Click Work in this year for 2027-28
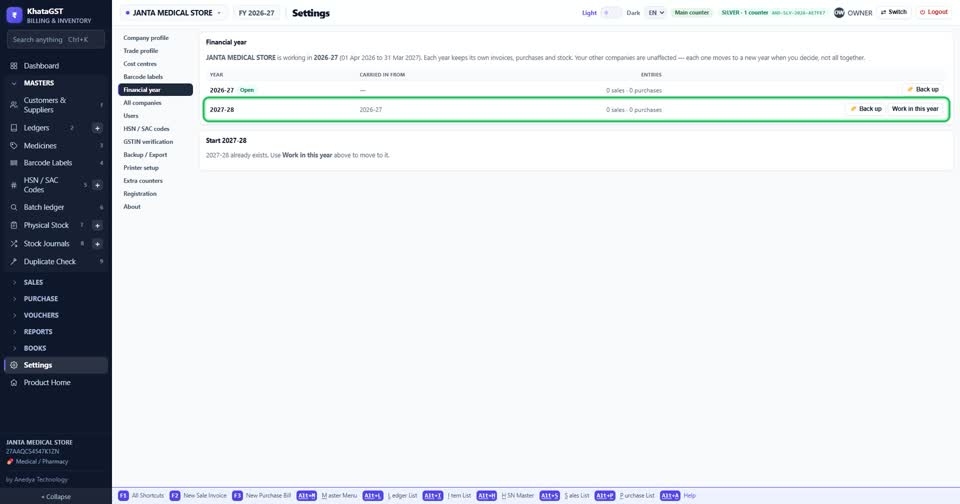The image size is (960, 504). 915,109
